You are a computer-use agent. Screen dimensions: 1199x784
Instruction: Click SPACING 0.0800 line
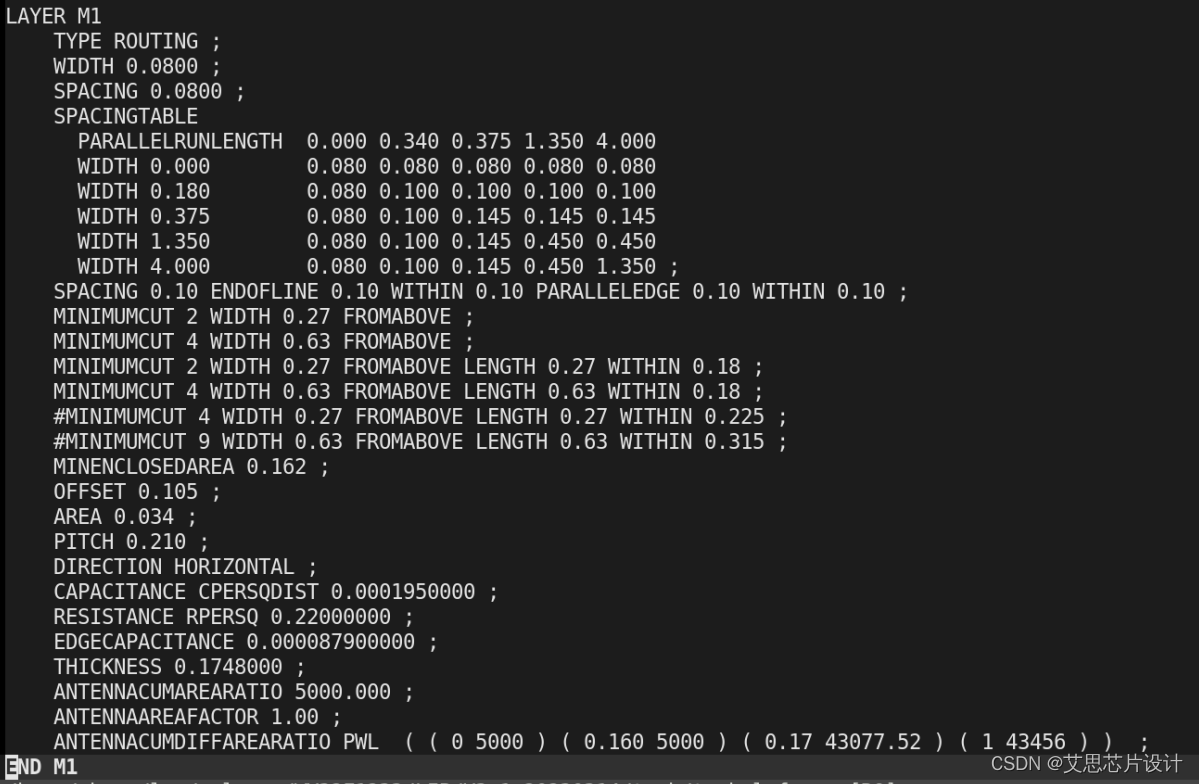[x=149, y=92]
